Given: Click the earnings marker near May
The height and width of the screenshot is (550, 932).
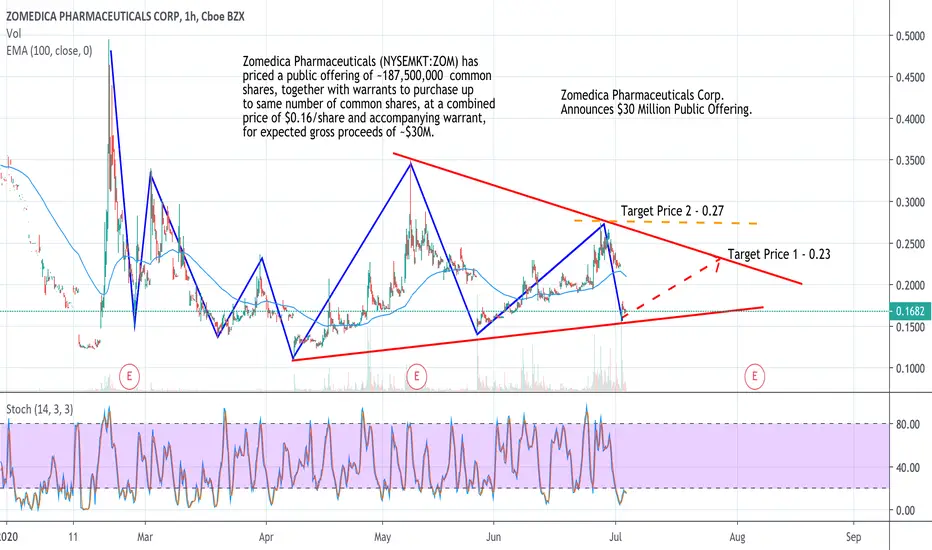Looking at the screenshot, I should coord(417,376).
